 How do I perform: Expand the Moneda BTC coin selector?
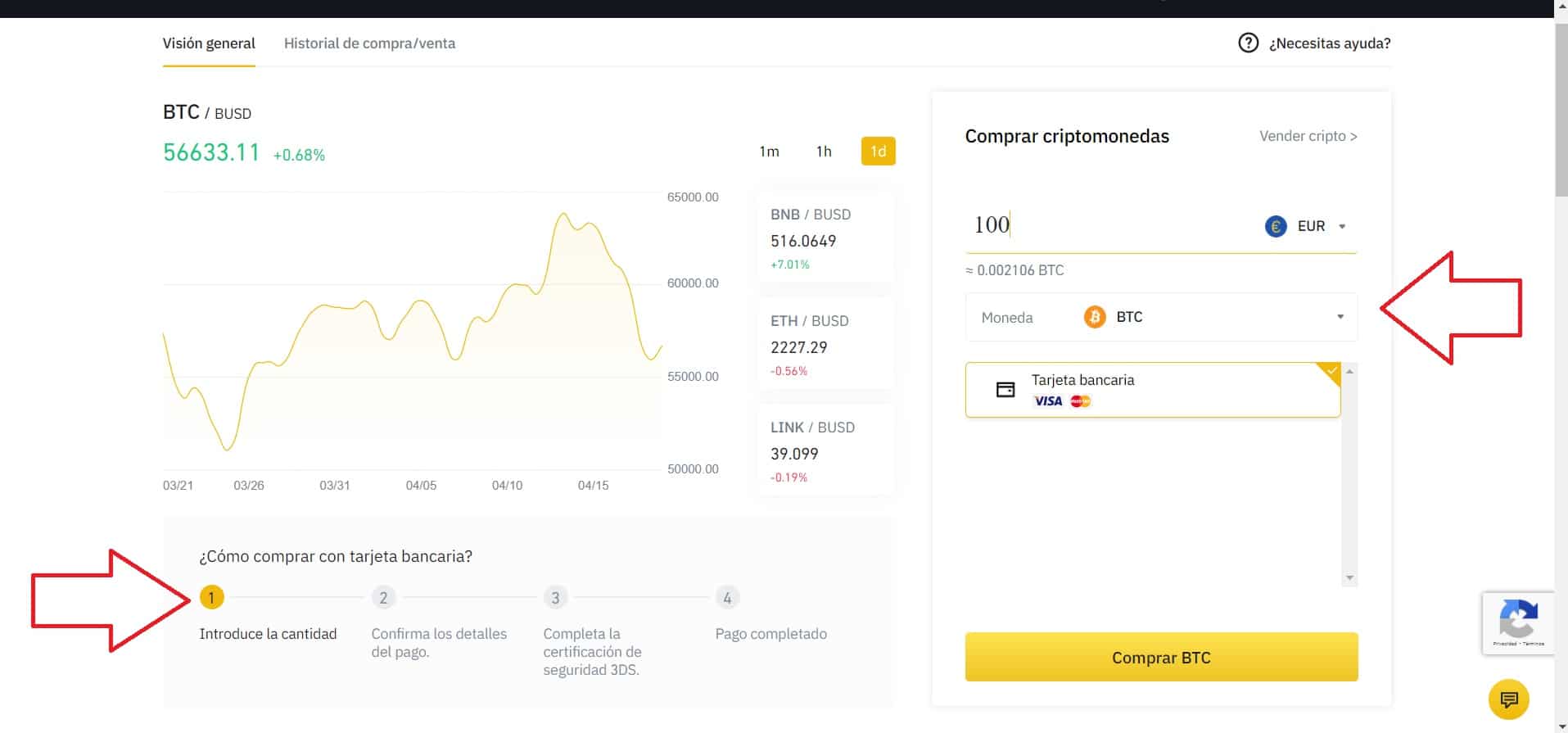point(1161,317)
